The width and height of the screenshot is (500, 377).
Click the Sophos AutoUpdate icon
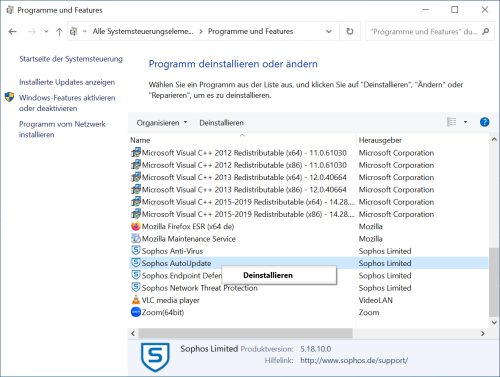pos(136,263)
